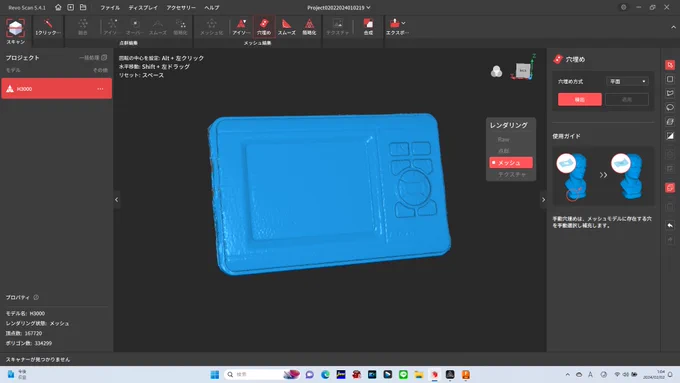Click the taskbar clock and date
The height and width of the screenshot is (383, 680).
655,375
